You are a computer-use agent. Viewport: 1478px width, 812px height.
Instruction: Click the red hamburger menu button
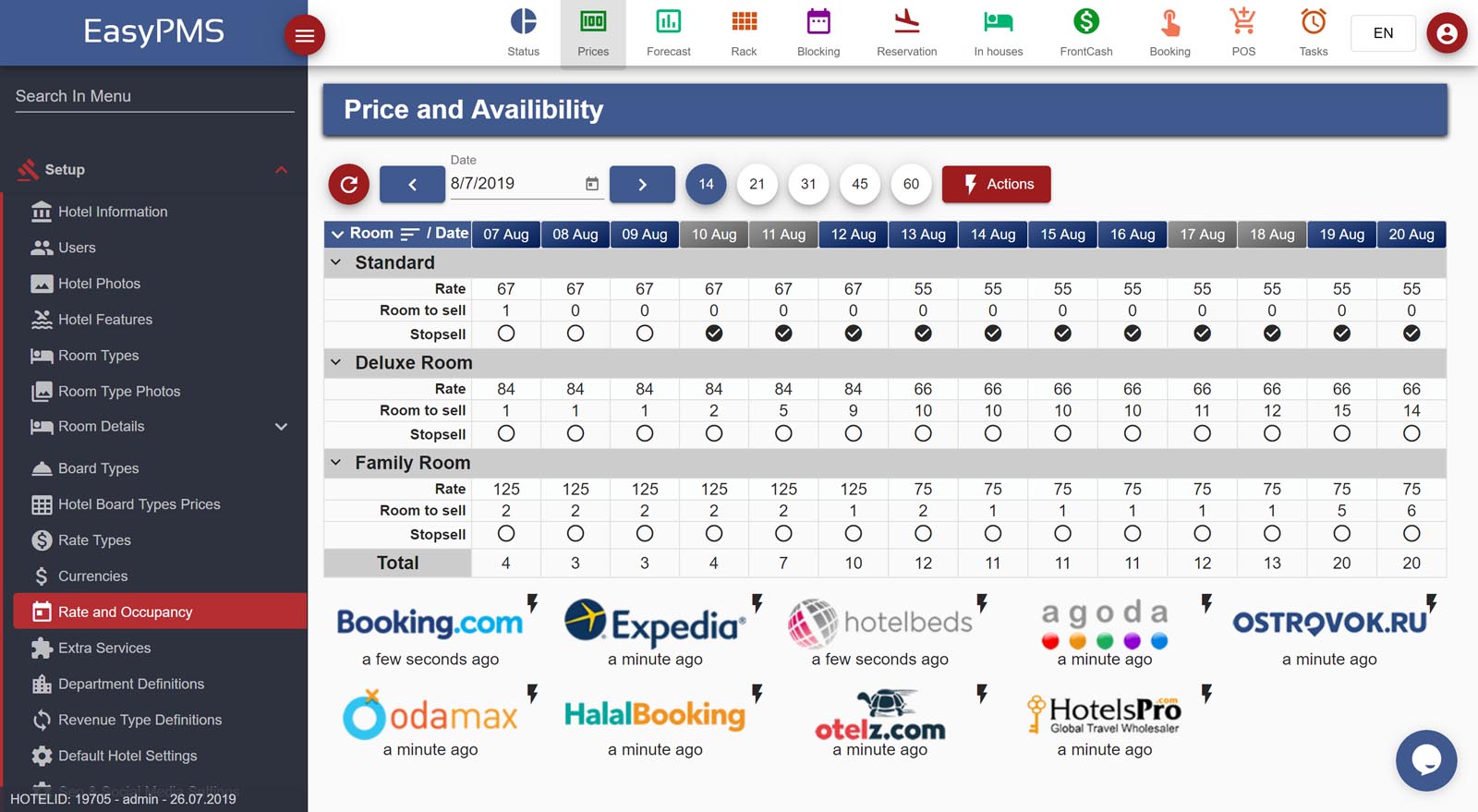(x=304, y=36)
